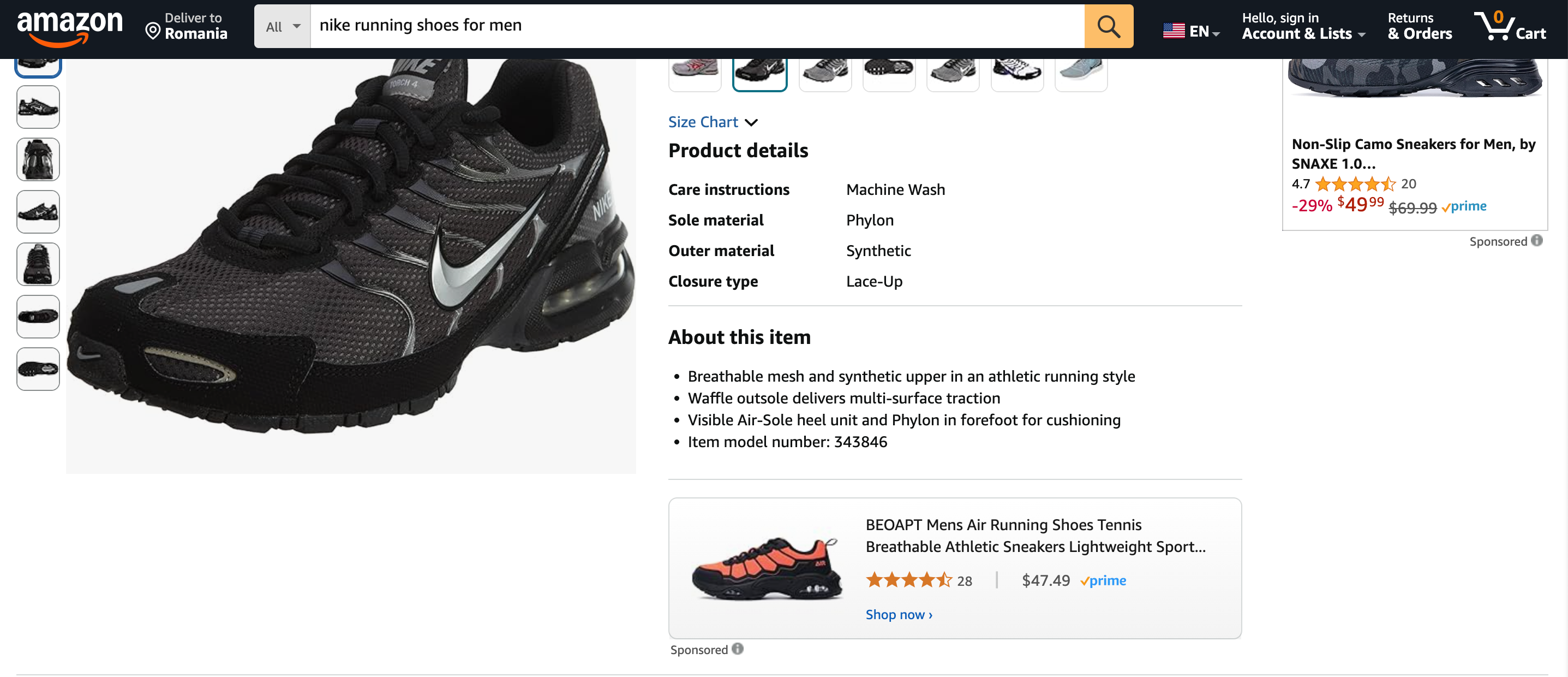View the bottom sole thumbnail image
1568x677 pixels.
(38, 369)
